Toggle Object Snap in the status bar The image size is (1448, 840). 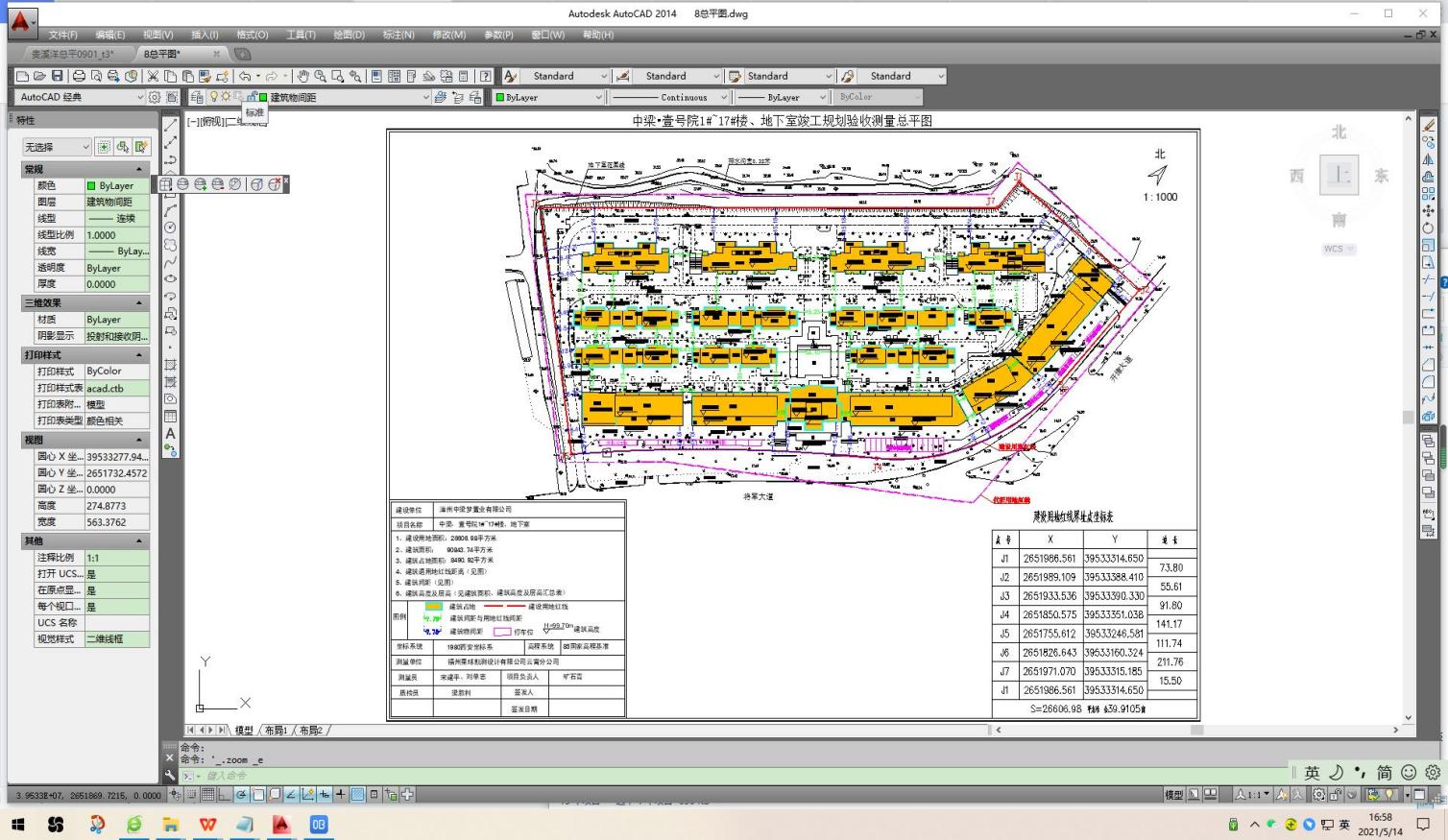click(x=258, y=794)
